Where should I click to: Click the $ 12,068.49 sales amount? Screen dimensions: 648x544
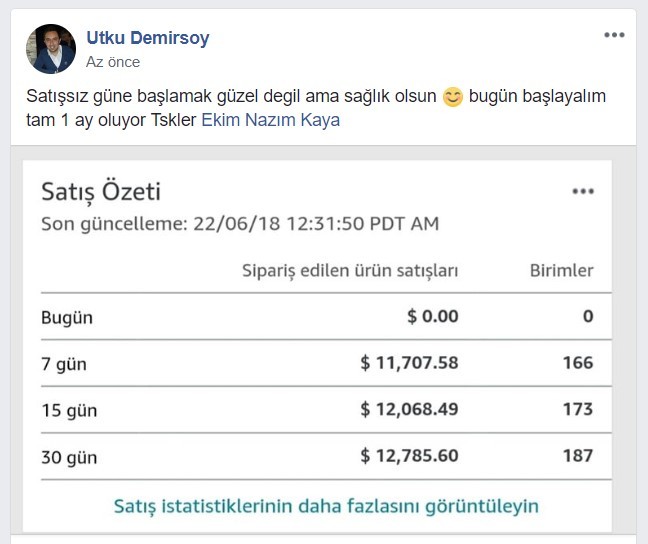tap(409, 409)
